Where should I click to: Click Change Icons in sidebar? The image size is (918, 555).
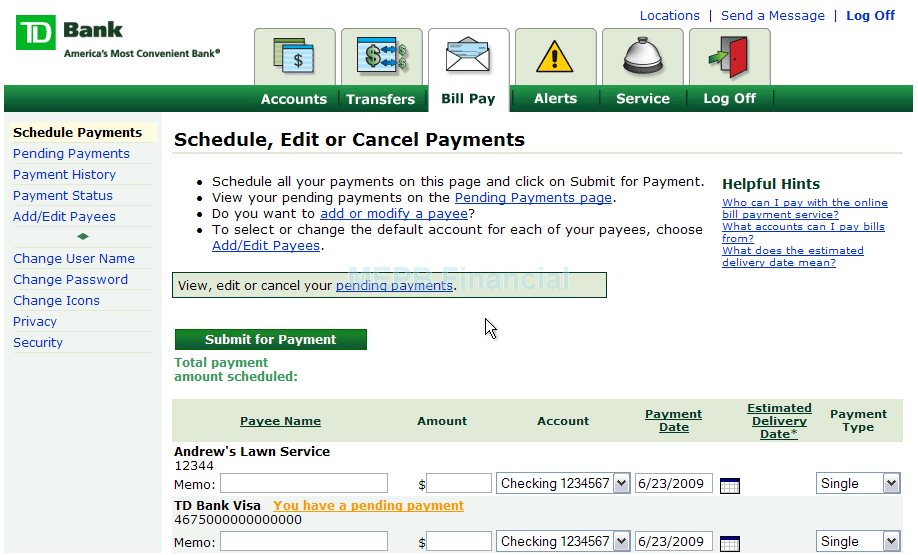[x=56, y=301]
